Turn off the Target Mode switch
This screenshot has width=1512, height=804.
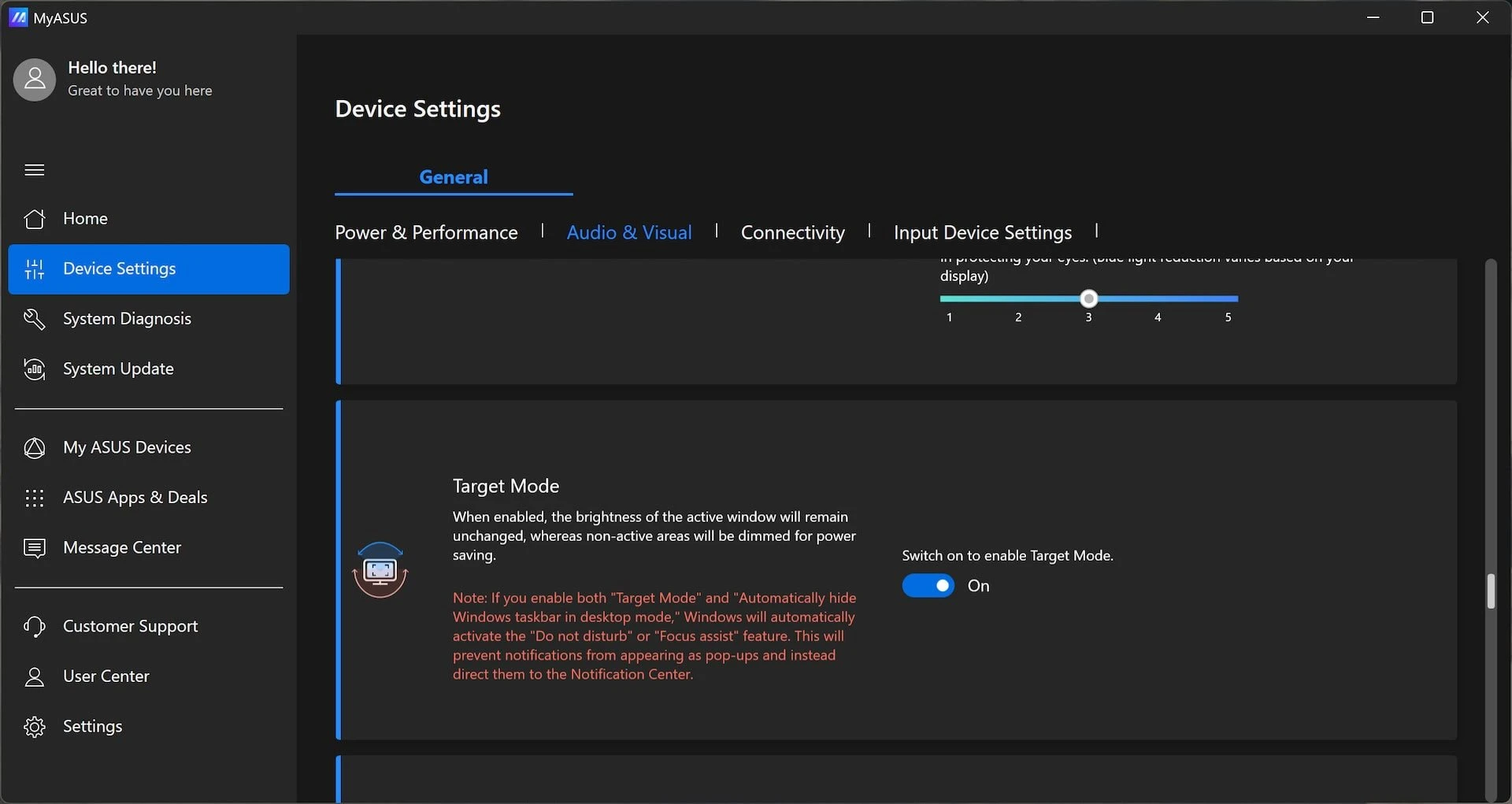tap(928, 586)
